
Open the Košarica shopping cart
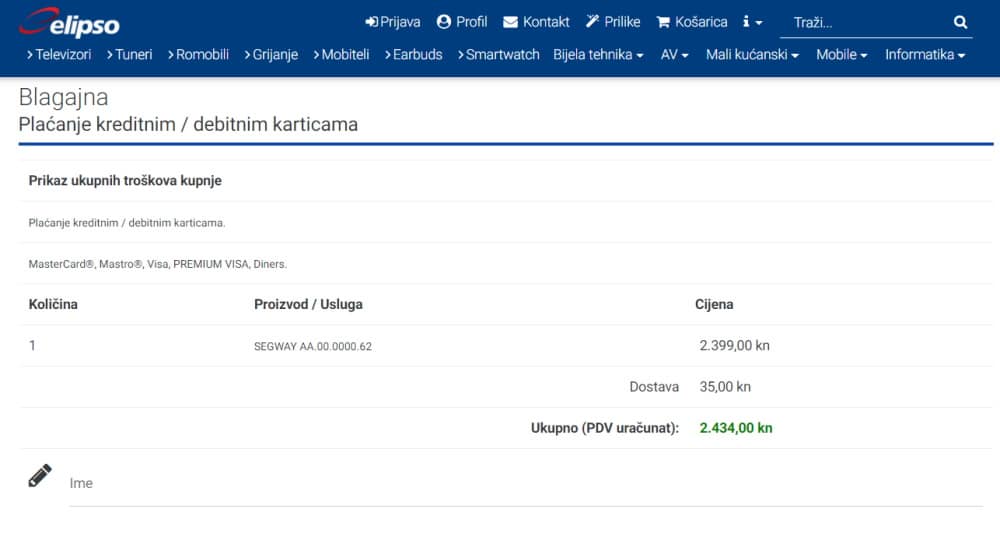click(691, 22)
